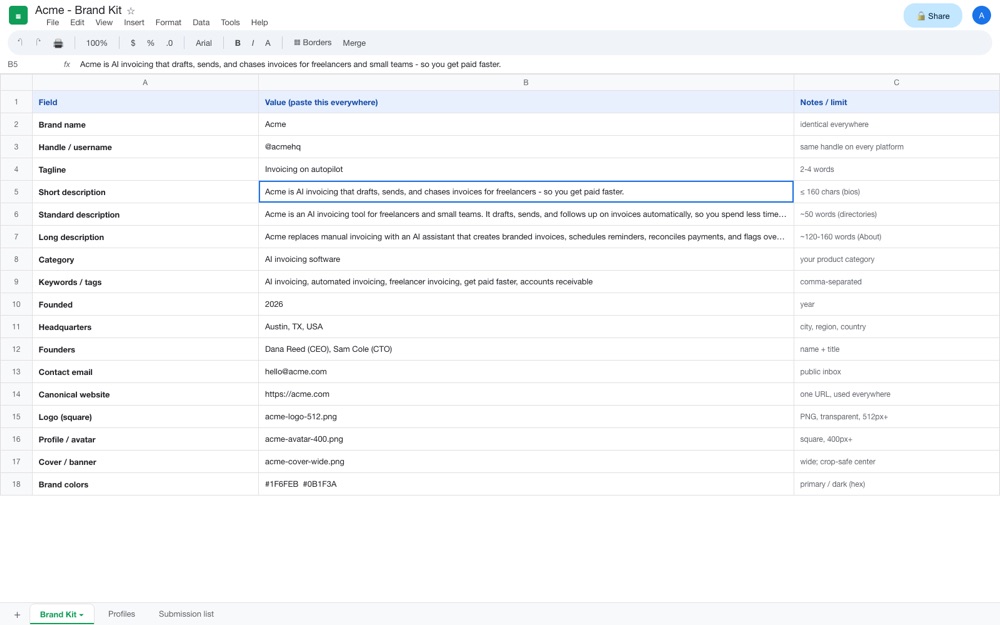Add a new sheet with plus icon
Screen dimensions: 1000x625
[x=17, y=615]
